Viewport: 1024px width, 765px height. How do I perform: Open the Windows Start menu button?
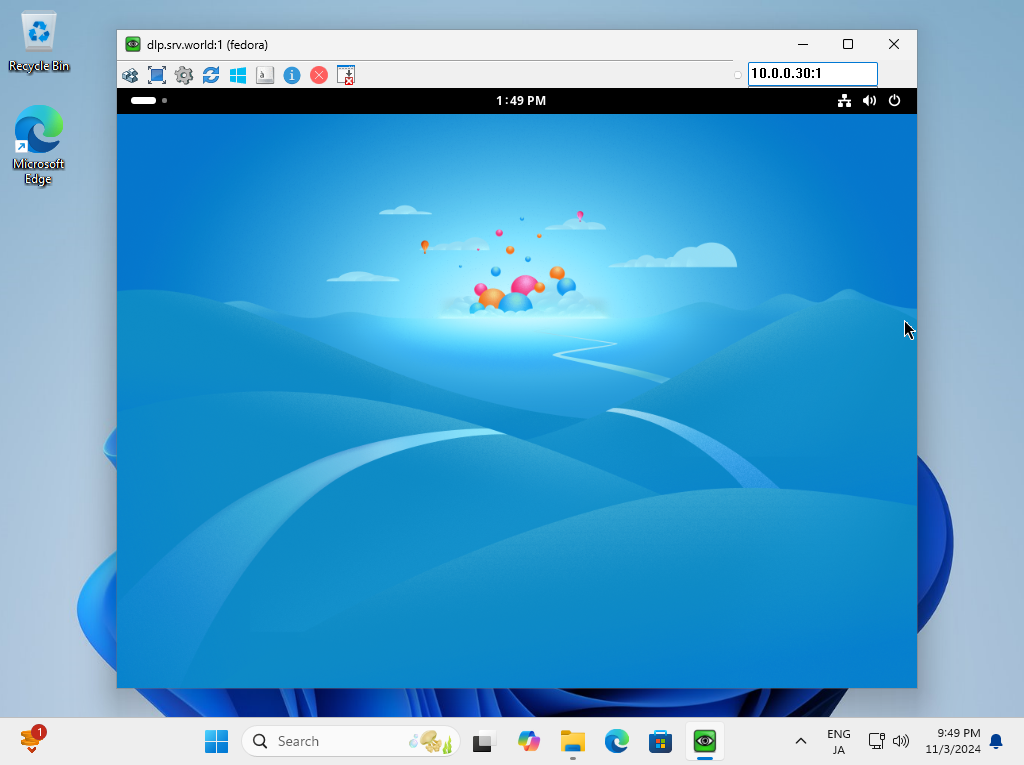tap(216, 741)
